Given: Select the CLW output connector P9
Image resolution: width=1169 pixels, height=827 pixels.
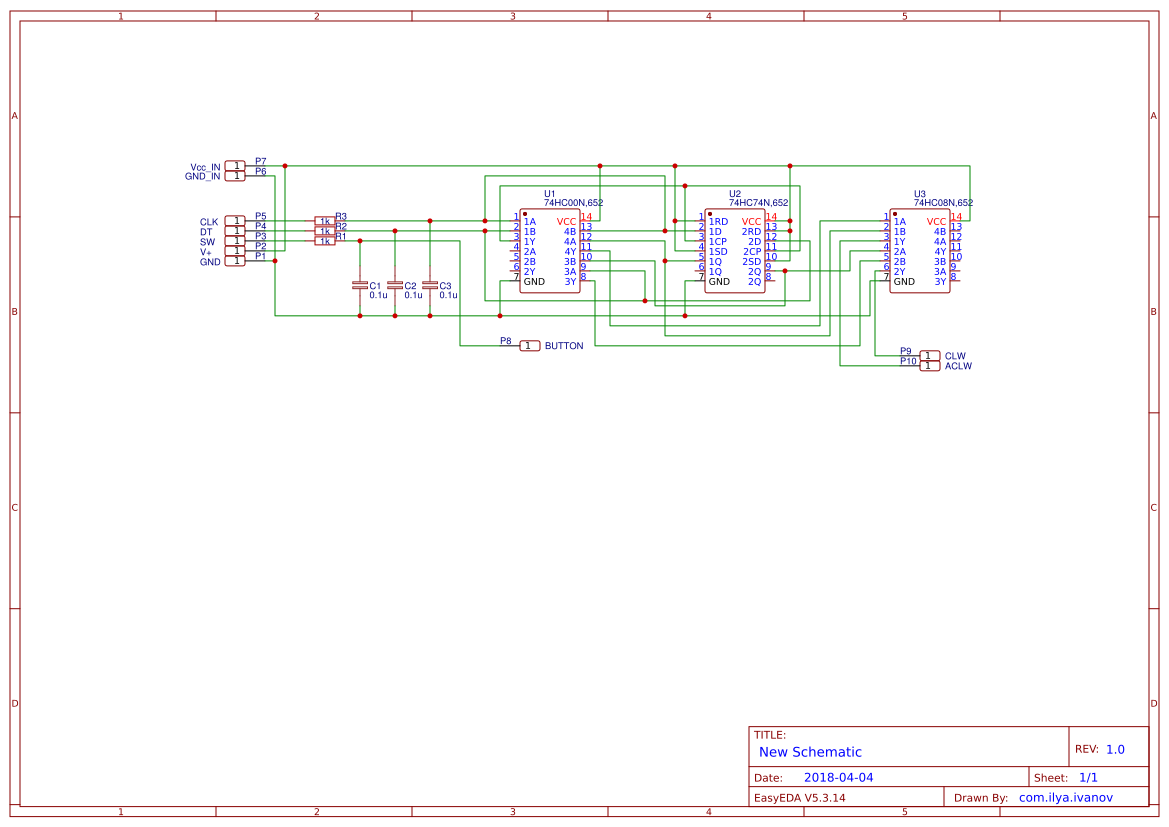Looking at the screenshot, I should pyautogui.click(x=928, y=355).
